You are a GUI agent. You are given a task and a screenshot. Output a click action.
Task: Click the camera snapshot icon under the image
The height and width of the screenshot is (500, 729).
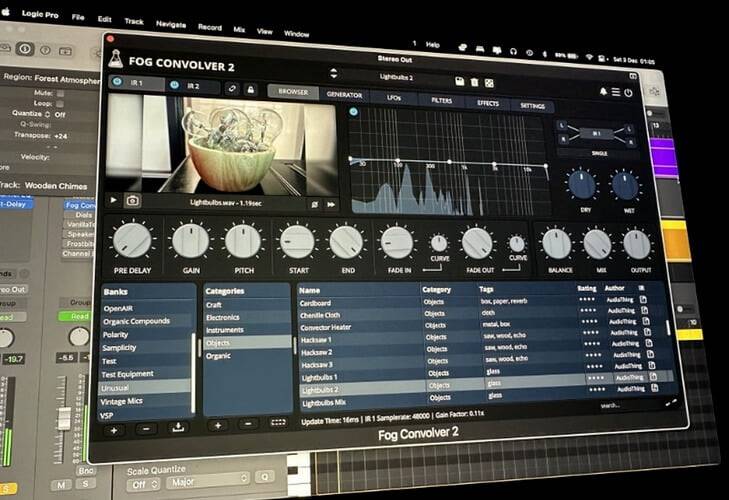[133, 201]
